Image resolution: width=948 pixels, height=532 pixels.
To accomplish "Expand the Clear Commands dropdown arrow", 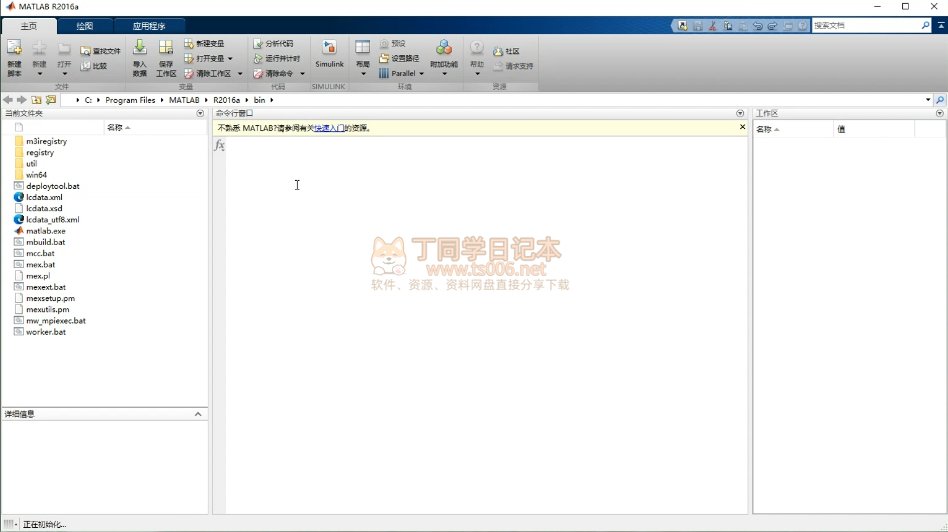I will [302, 74].
